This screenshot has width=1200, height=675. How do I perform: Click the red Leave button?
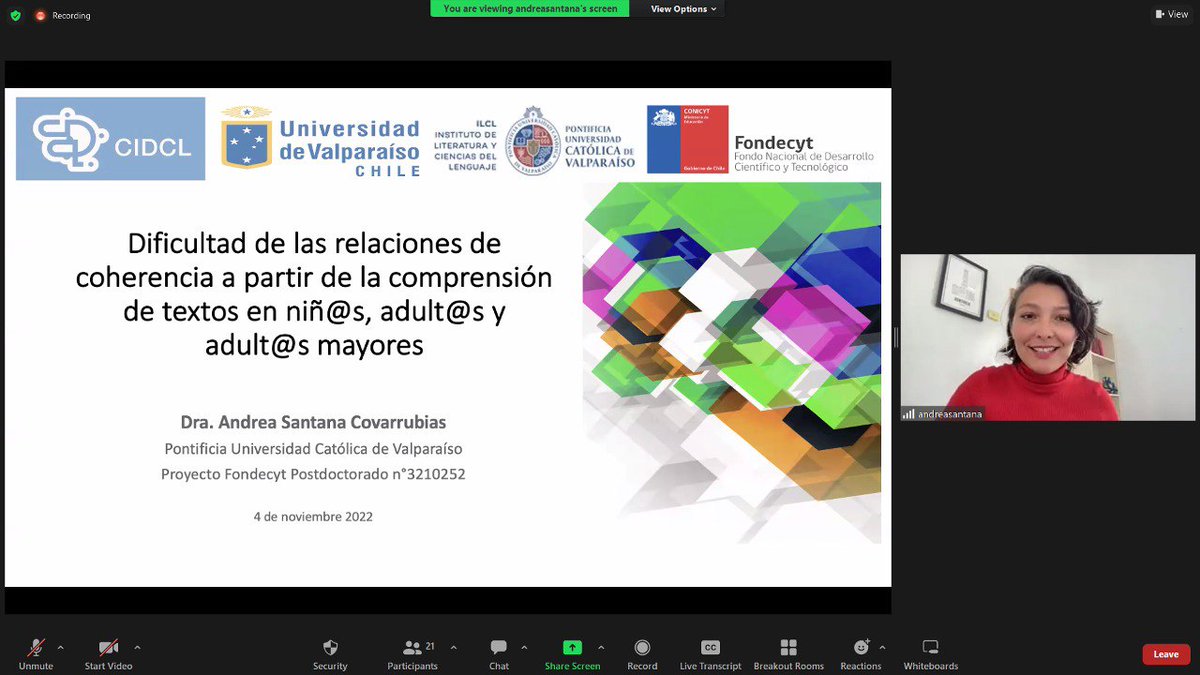(x=1166, y=654)
